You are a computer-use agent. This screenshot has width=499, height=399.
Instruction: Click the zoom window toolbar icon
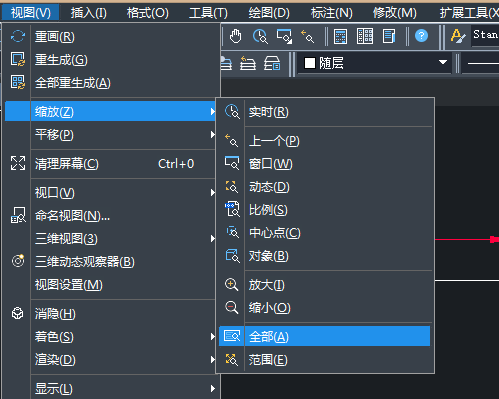(x=284, y=36)
